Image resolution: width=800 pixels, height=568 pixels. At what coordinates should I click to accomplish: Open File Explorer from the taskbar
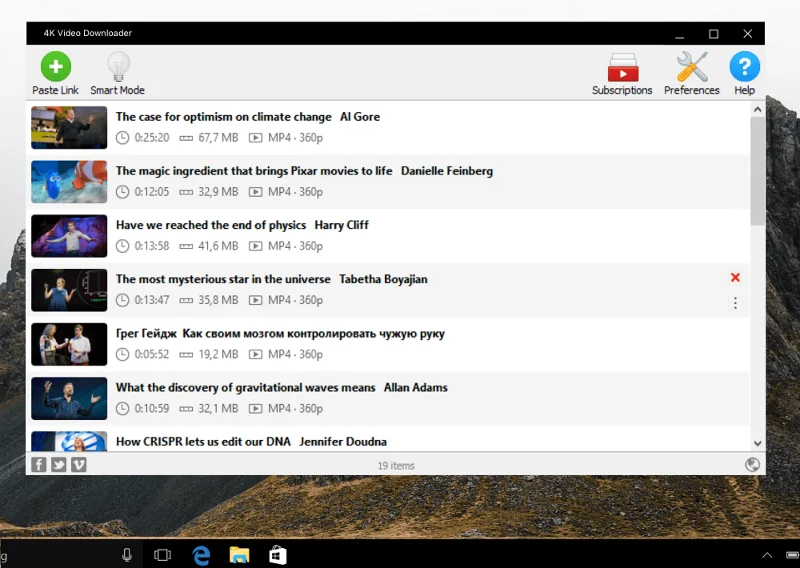[239, 555]
